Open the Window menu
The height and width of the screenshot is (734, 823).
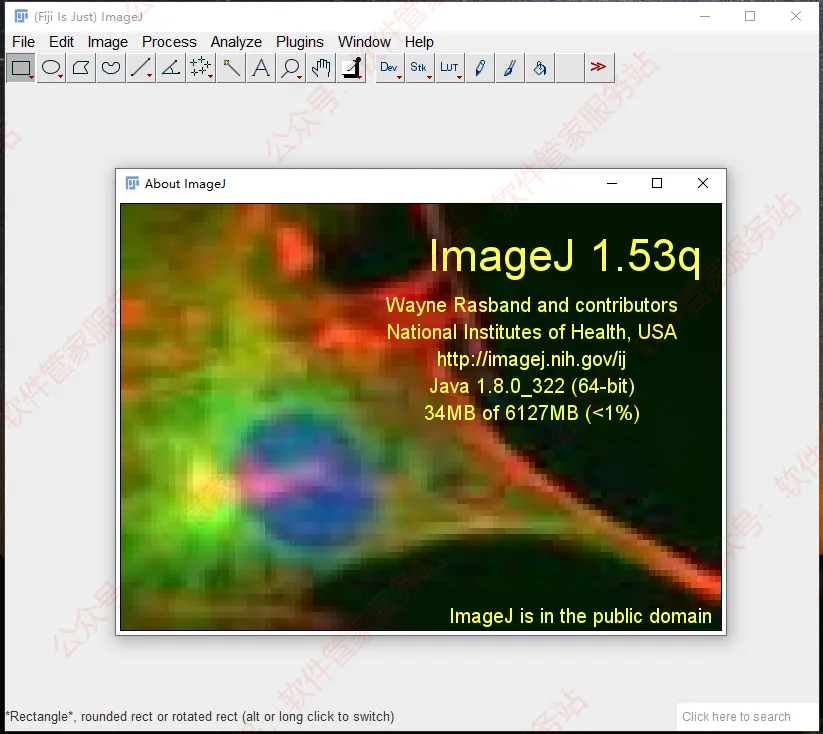coord(364,42)
